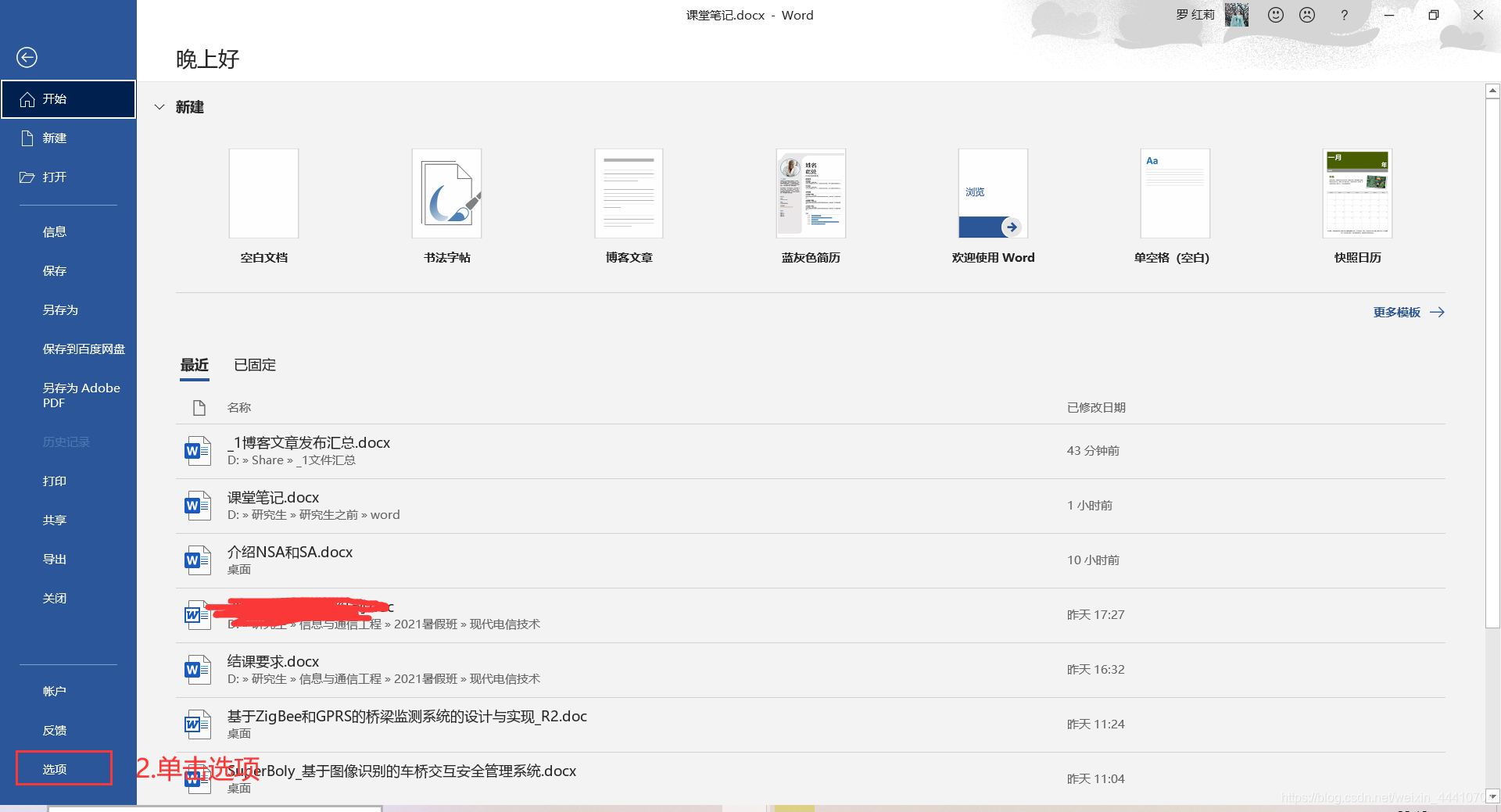
Task: Open the 信息 page
Action: click(x=68, y=232)
